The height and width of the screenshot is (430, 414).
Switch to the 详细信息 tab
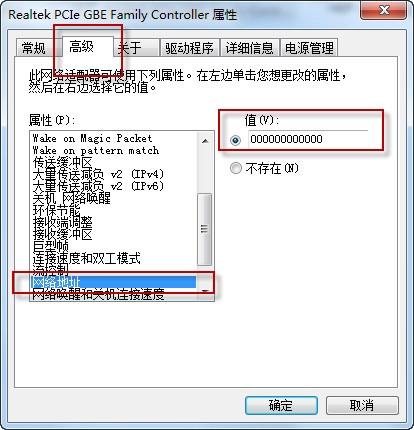pyautogui.click(x=249, y=48)
